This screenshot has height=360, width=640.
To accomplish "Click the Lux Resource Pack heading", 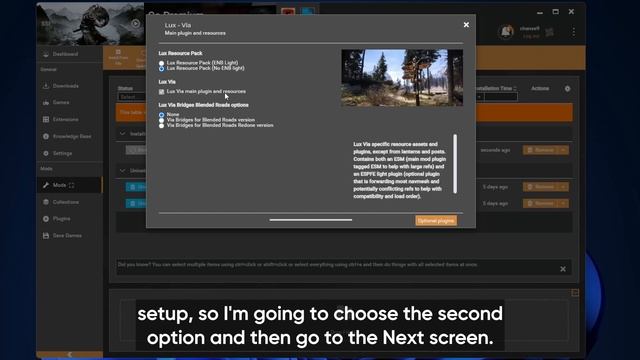I will (x=180, y=53).
